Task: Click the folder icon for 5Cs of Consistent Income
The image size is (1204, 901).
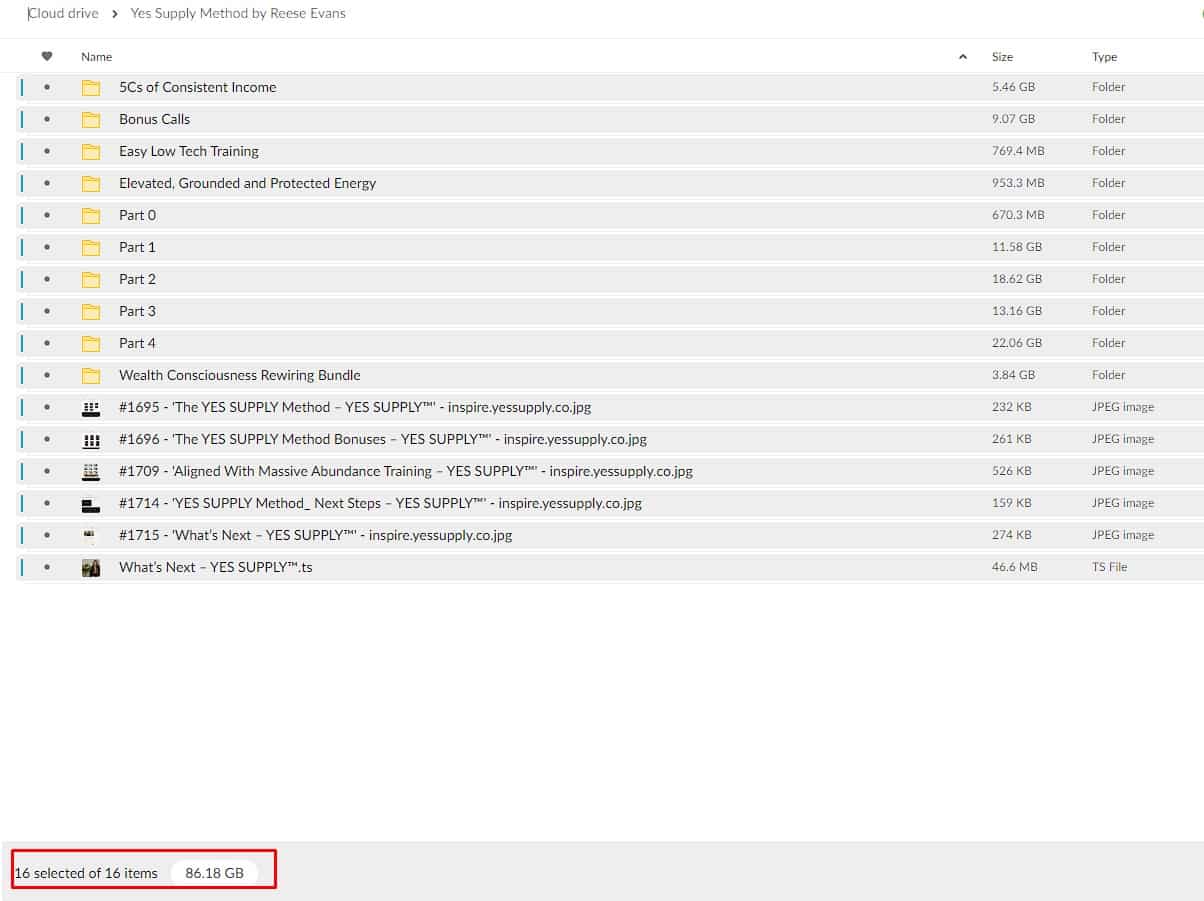Action: (x=91, y=88)
